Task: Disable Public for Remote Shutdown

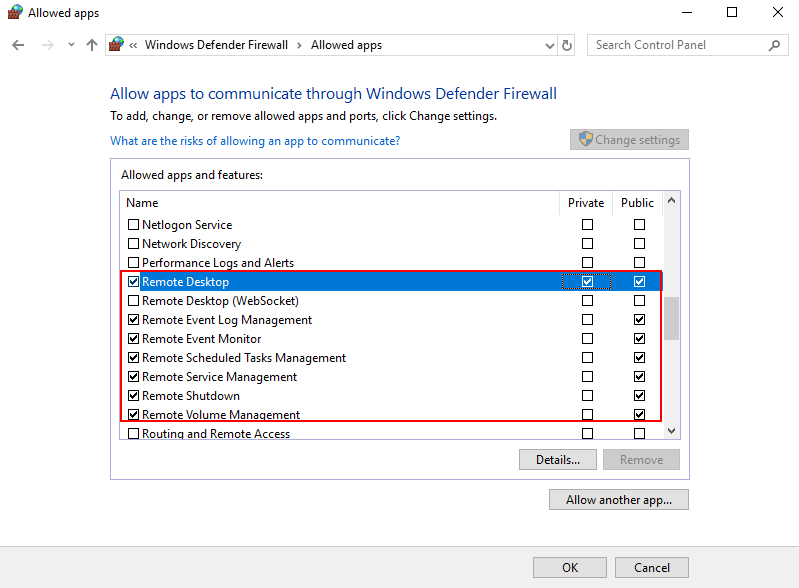Action: (x=640, y=395)
